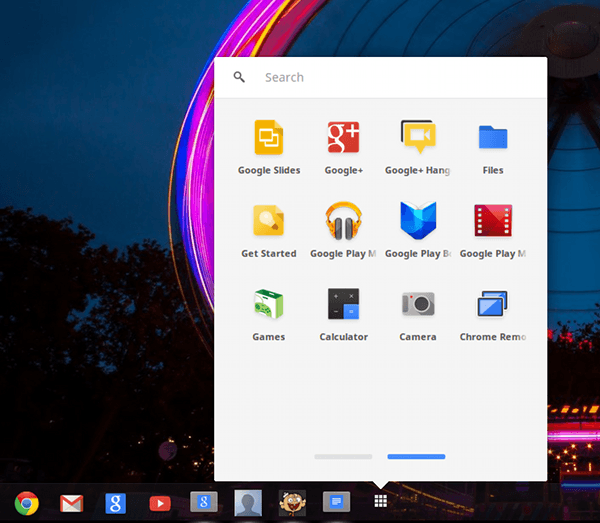
Task: Open Chrome browser from the shelf
Action: [26, 503]
